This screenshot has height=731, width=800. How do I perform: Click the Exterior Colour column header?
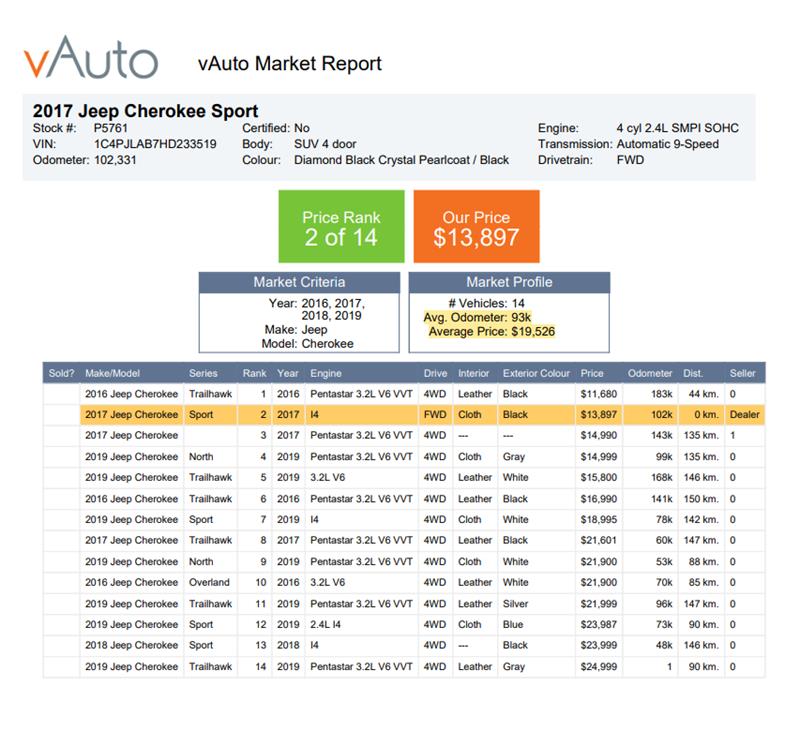click(x=536, y=373)
